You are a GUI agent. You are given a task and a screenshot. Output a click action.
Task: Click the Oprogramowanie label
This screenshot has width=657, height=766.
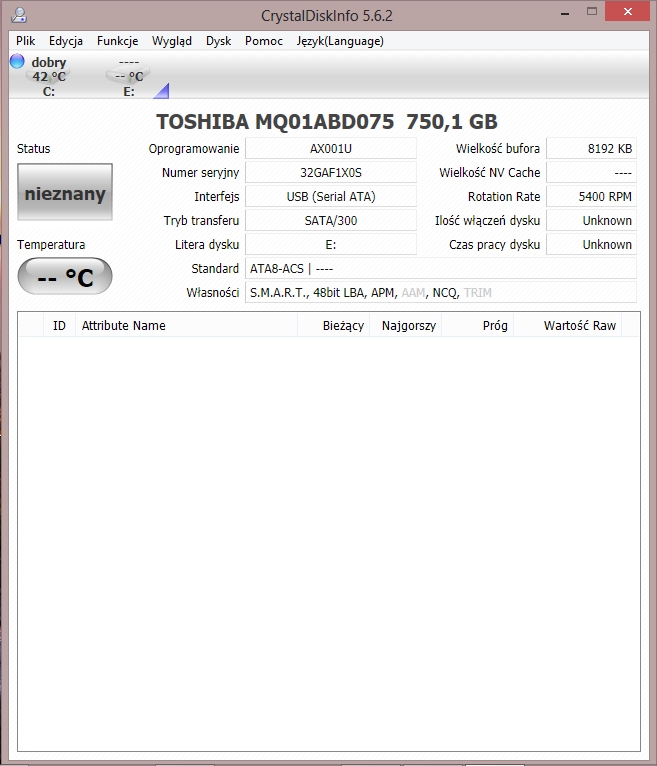[x=194, y=149]
